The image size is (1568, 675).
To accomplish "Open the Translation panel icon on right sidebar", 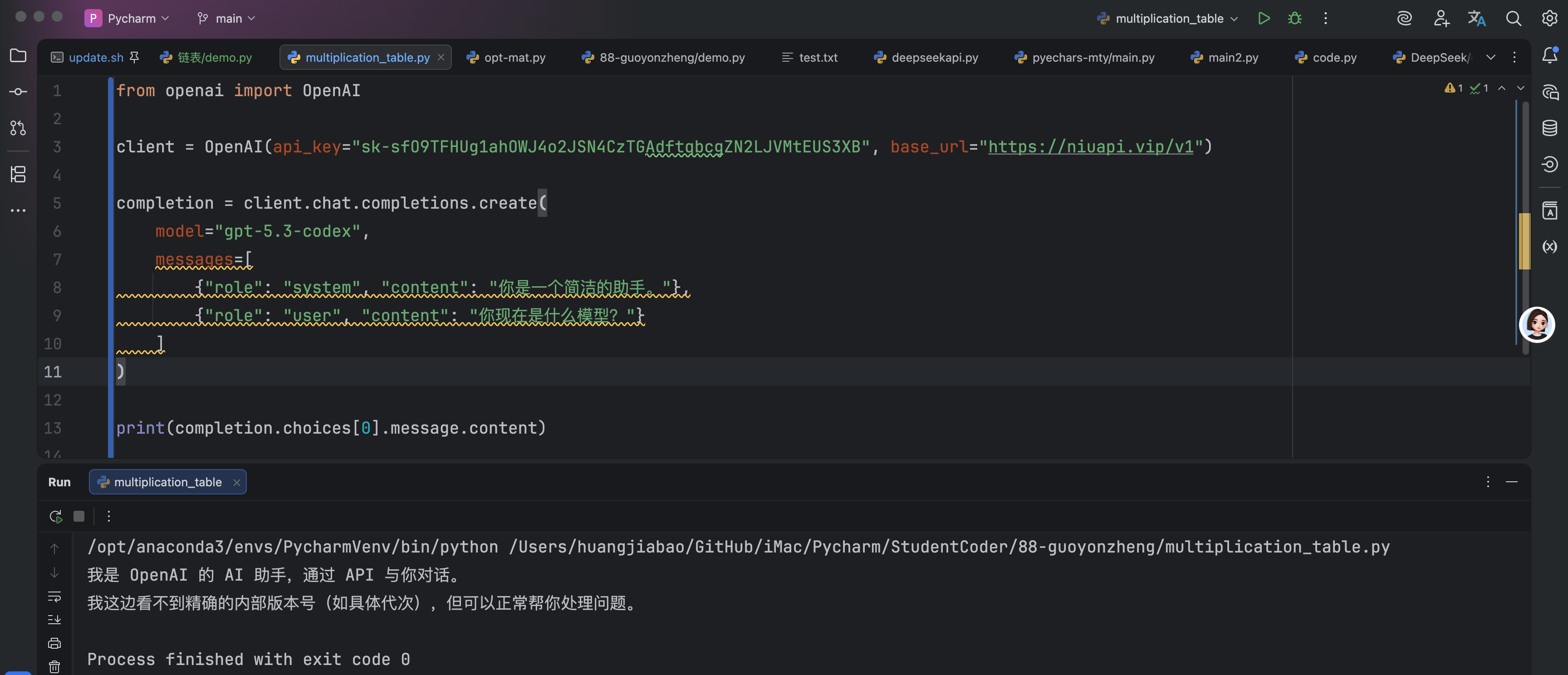I will (1549, 210).
